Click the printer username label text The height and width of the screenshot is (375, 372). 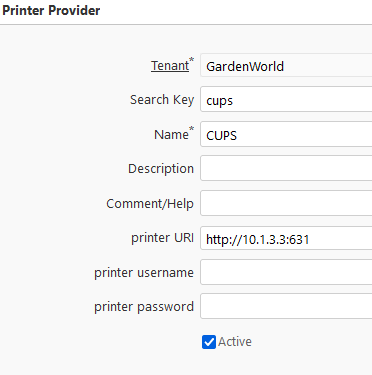click(144, 273)
